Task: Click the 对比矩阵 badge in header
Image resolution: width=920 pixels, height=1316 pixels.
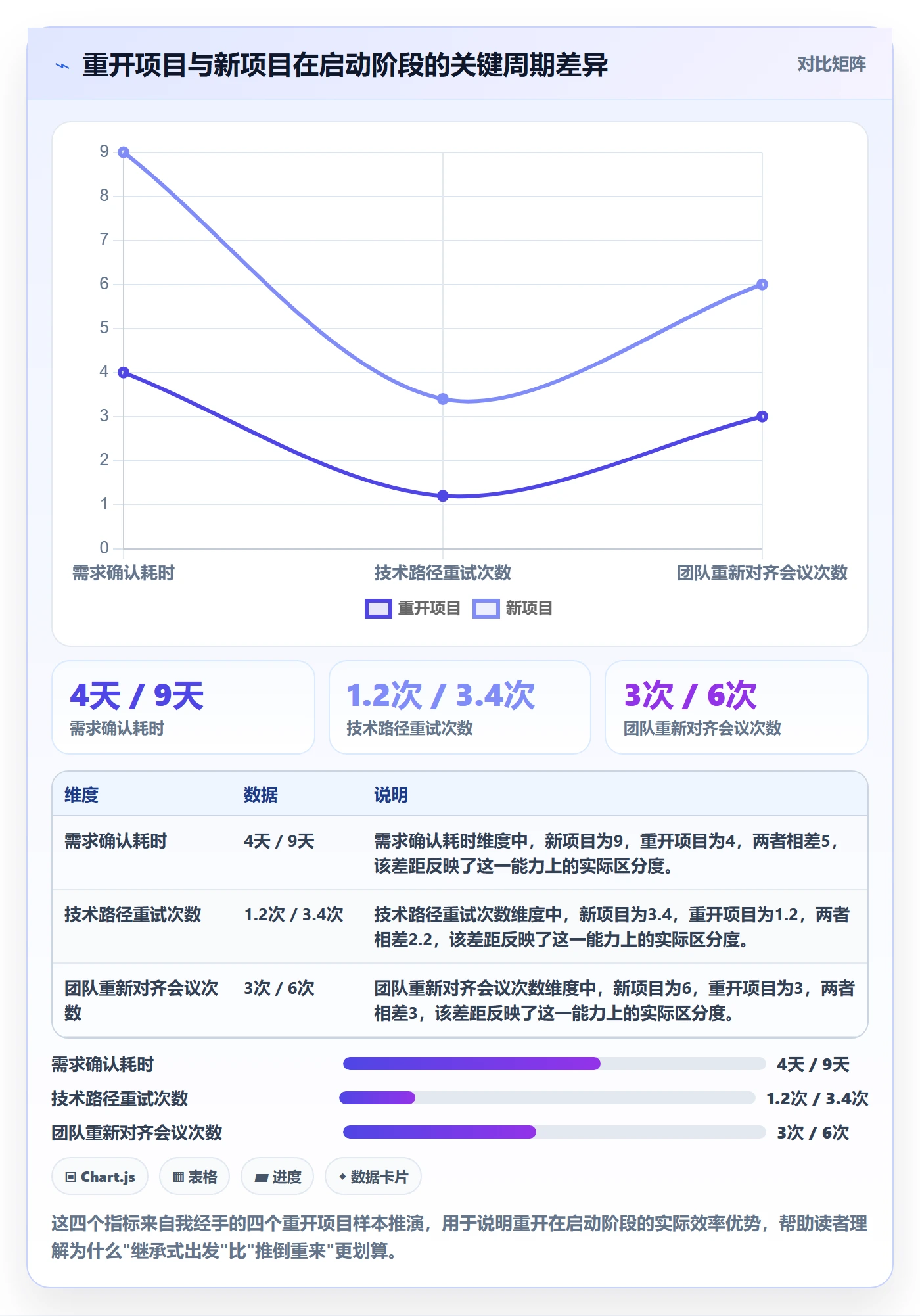Action: pos(831,64)
